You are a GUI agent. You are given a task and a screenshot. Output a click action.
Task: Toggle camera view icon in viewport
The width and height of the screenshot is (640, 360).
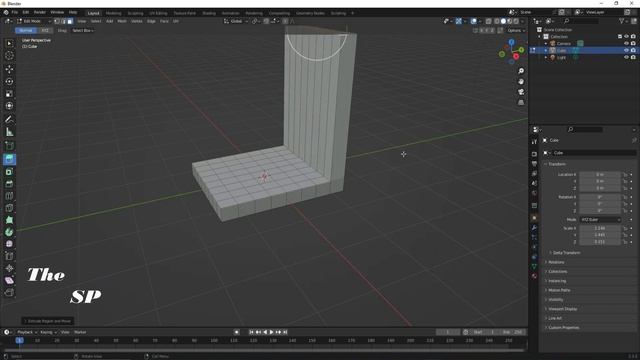point(521,92)
